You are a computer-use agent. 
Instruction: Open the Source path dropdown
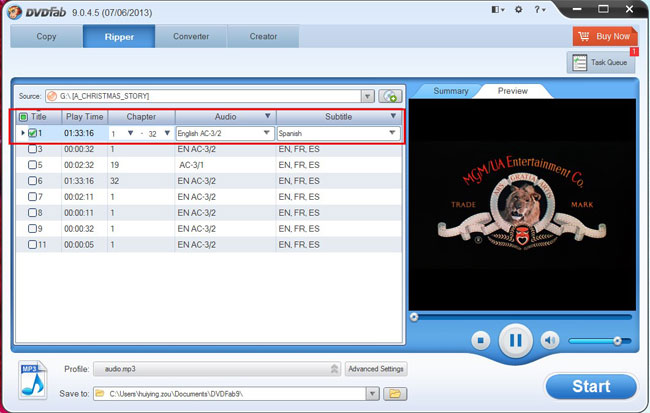pos(367,96)
